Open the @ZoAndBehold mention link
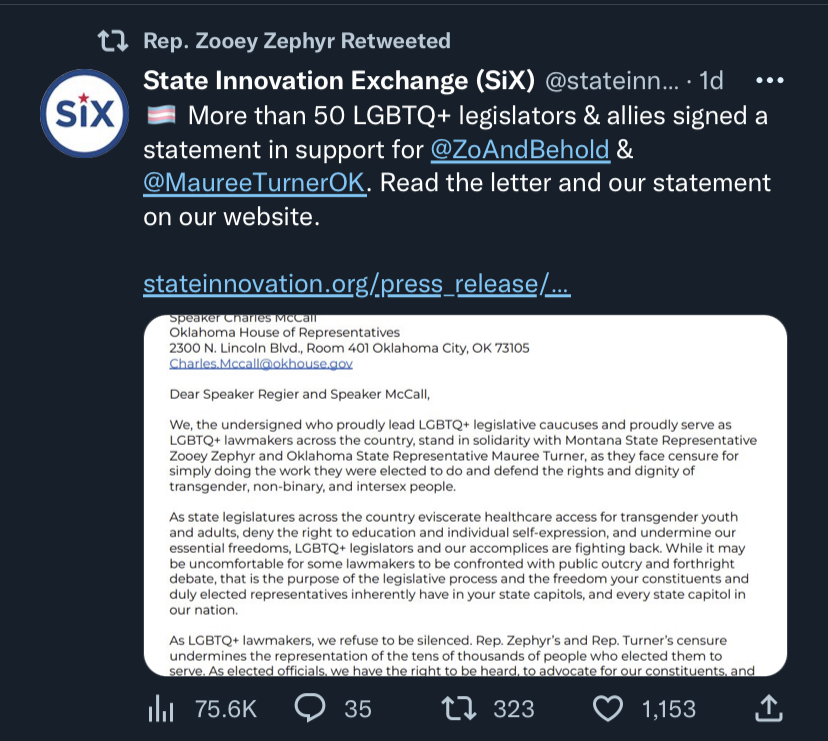This screenshot has height=741, width=828. coord(517,150)
